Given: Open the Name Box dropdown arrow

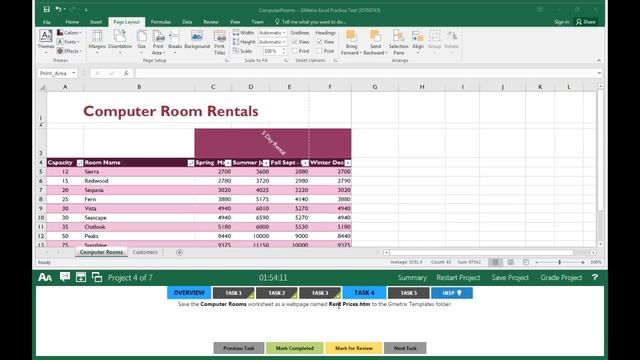Looking at the screenshot, I should pos(73,73).
